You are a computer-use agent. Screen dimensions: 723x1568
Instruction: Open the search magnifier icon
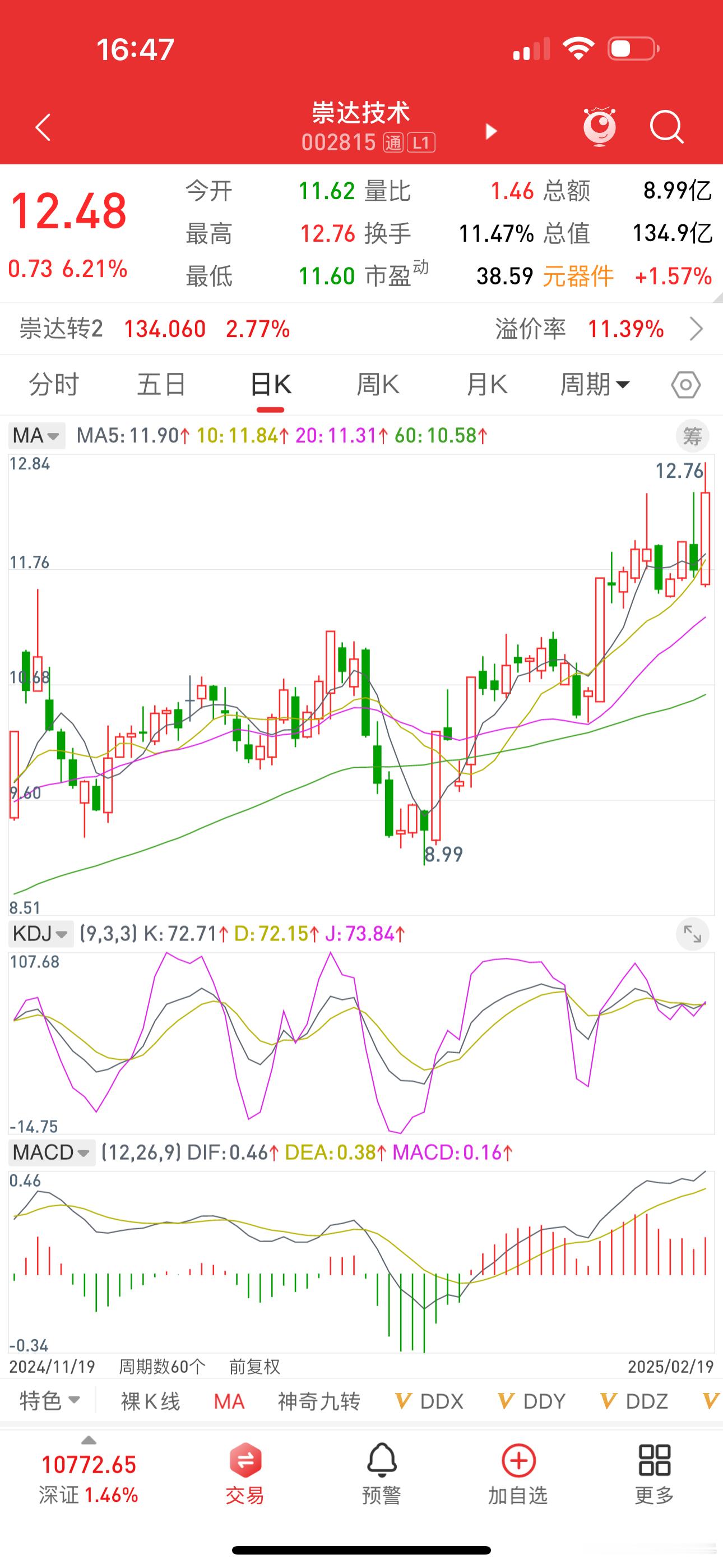666,127
